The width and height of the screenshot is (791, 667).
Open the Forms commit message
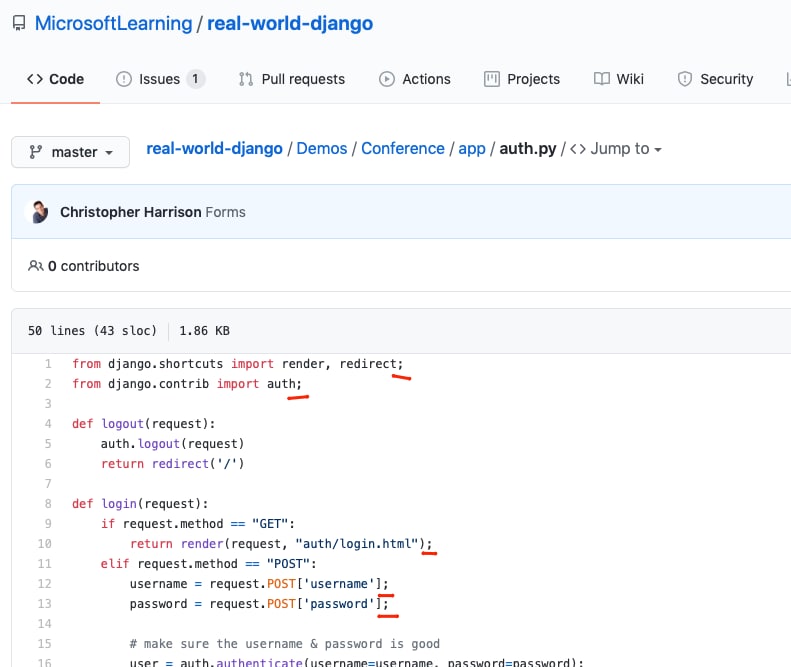(x=225, y=212)
